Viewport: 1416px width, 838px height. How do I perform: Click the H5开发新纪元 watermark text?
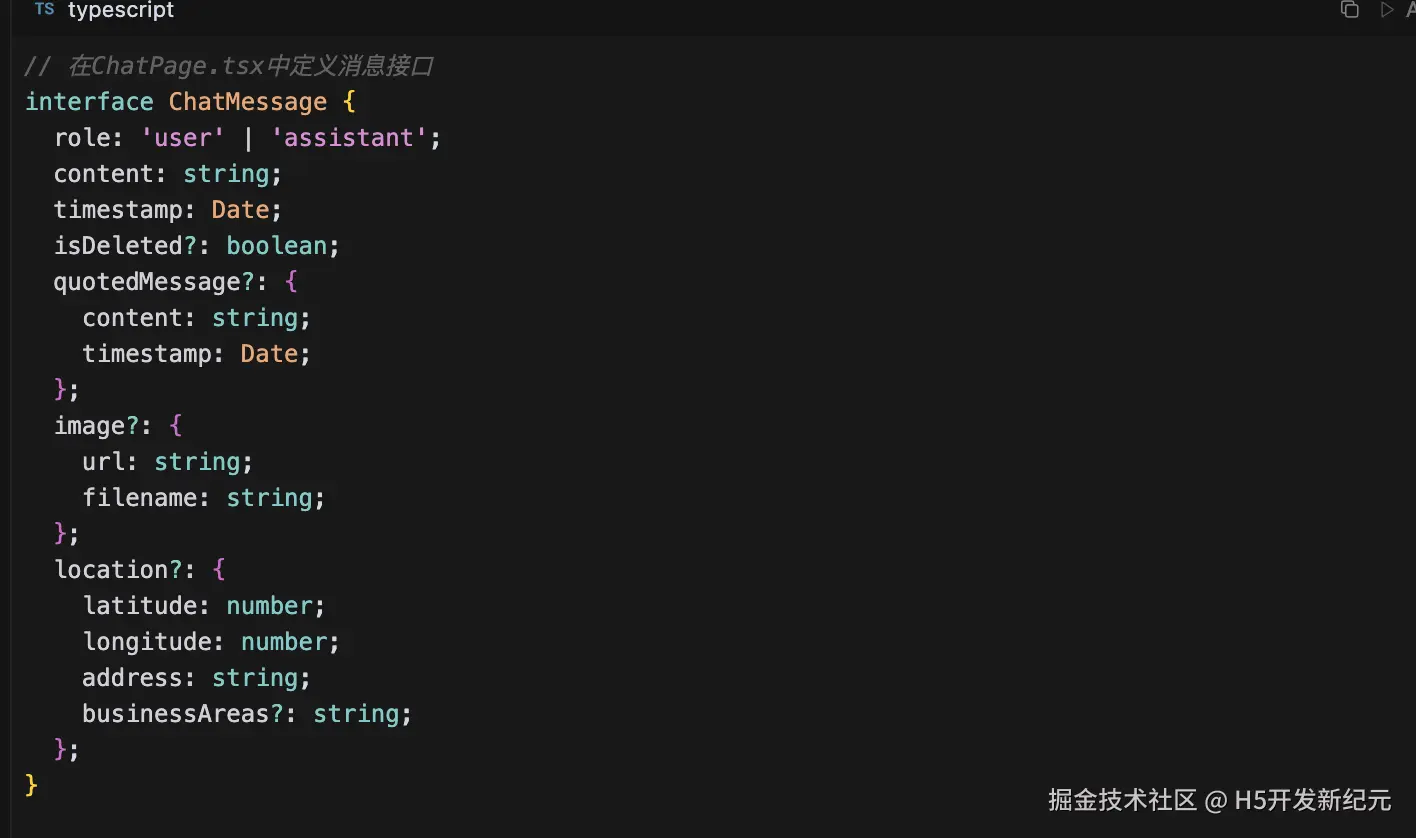tap(1312, 800)
